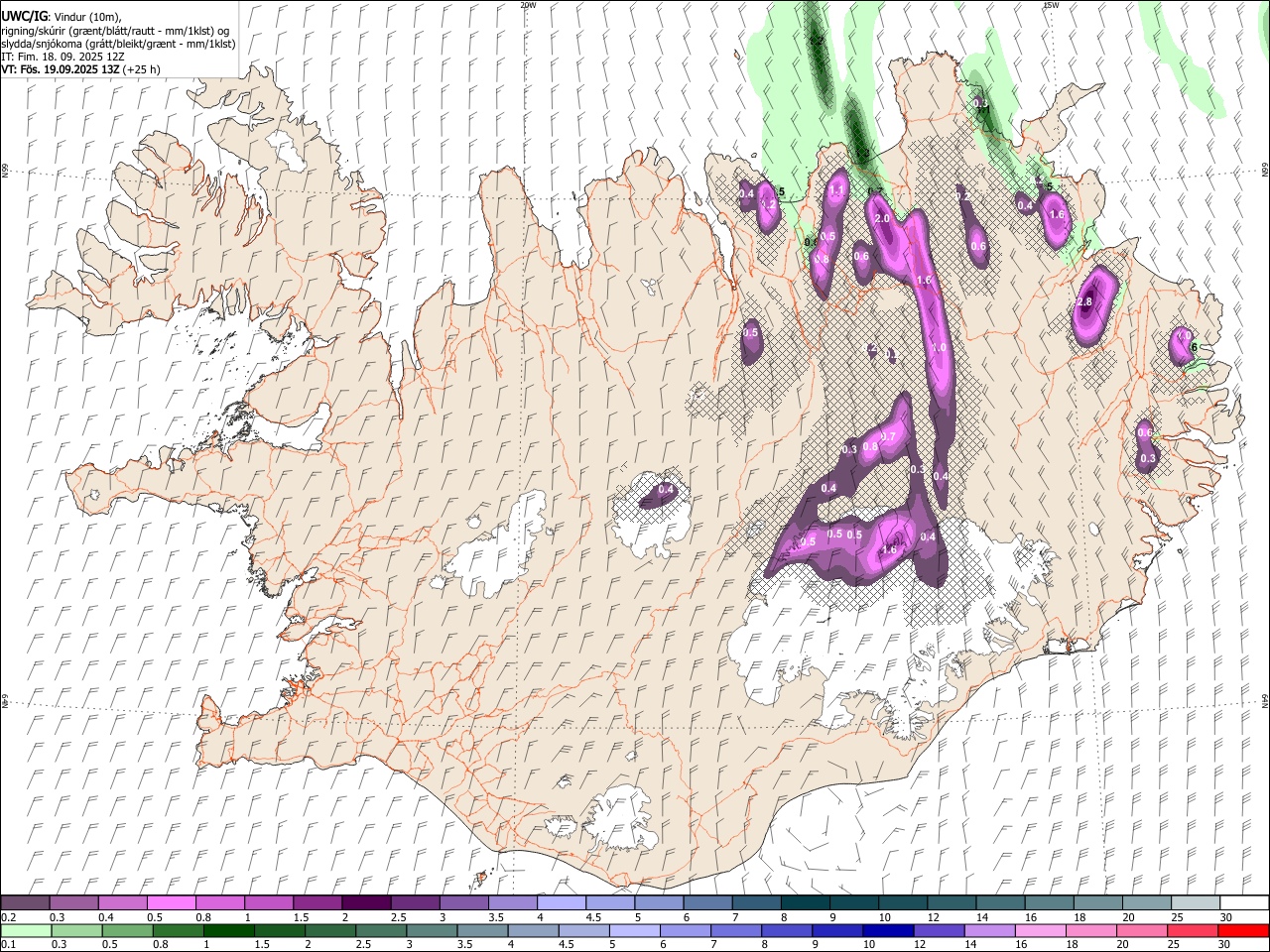Select the top-row legend swatch between 18 and 20
Viewport: 1270px width, 952px height.
click(x=1096, y=903)
